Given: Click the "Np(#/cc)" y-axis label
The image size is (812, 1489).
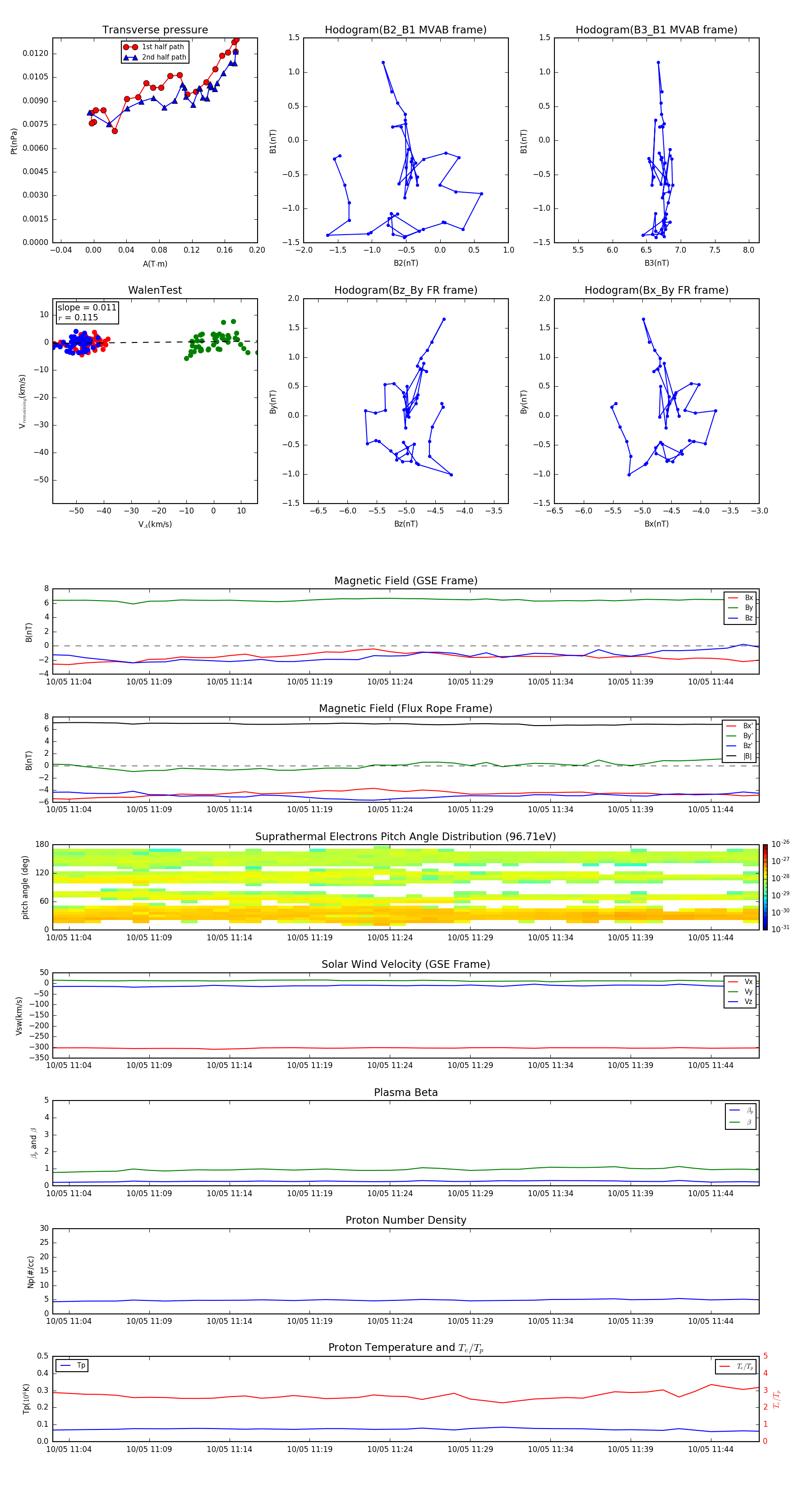Looking at the screenshot, I should (31, 1272).
